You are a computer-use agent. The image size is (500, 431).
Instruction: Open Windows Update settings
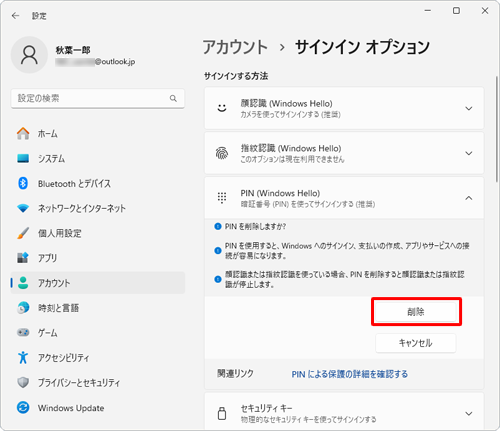tap(98, 407)
